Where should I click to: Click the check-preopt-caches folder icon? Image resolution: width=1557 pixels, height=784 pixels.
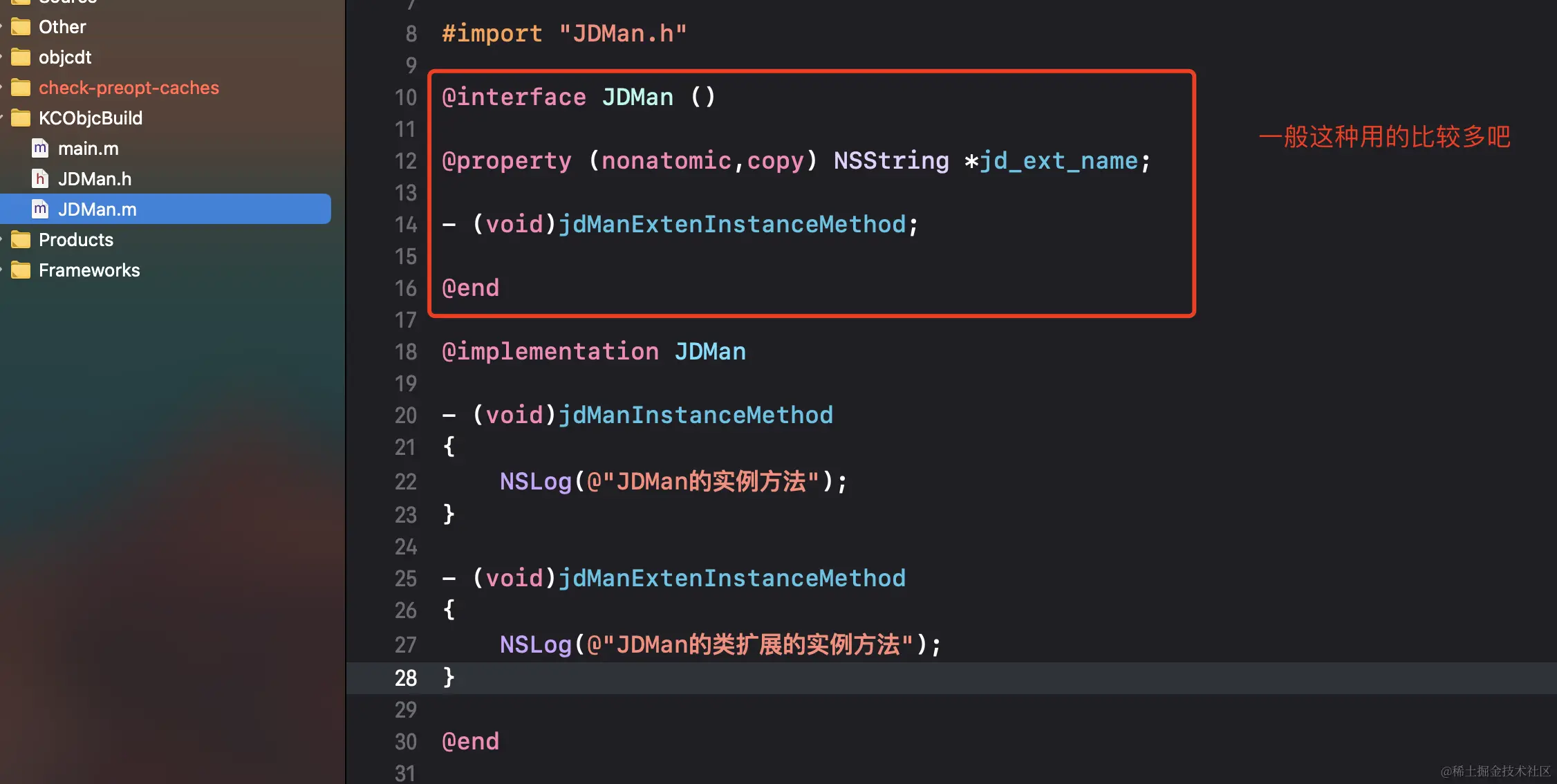pyautogui.click(x=20, y=87)
